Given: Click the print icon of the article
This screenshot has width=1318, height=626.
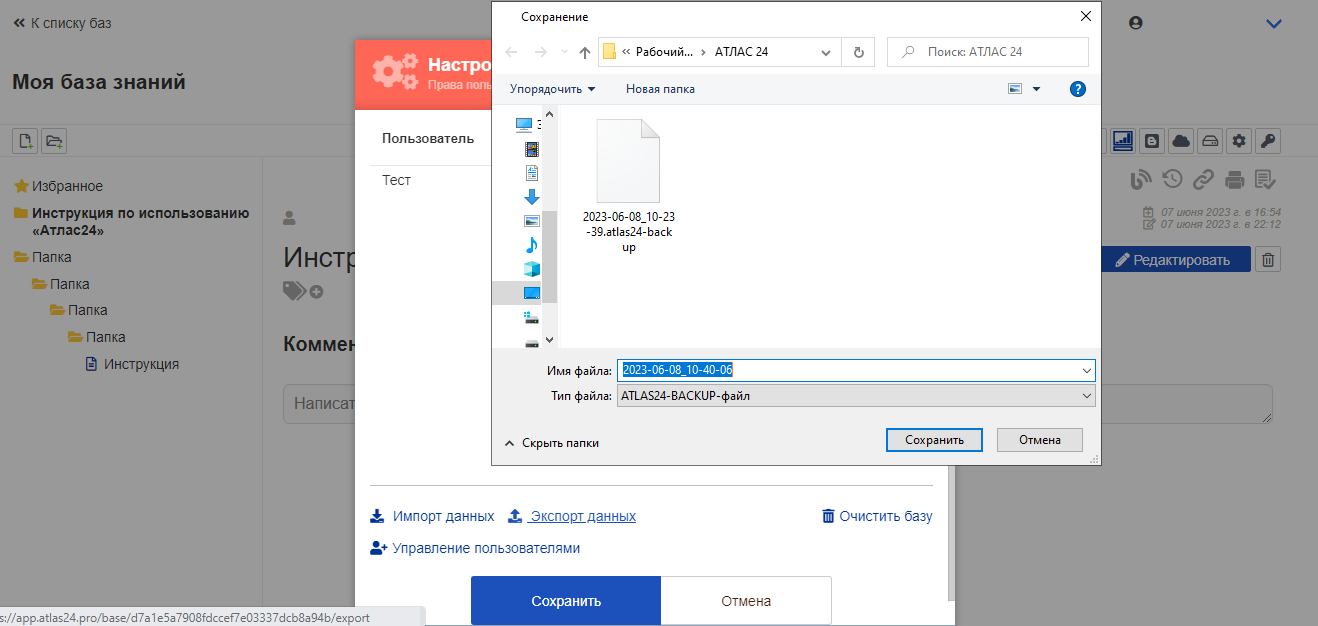Looking at the screenshot, I should [x=1235, y=180].
